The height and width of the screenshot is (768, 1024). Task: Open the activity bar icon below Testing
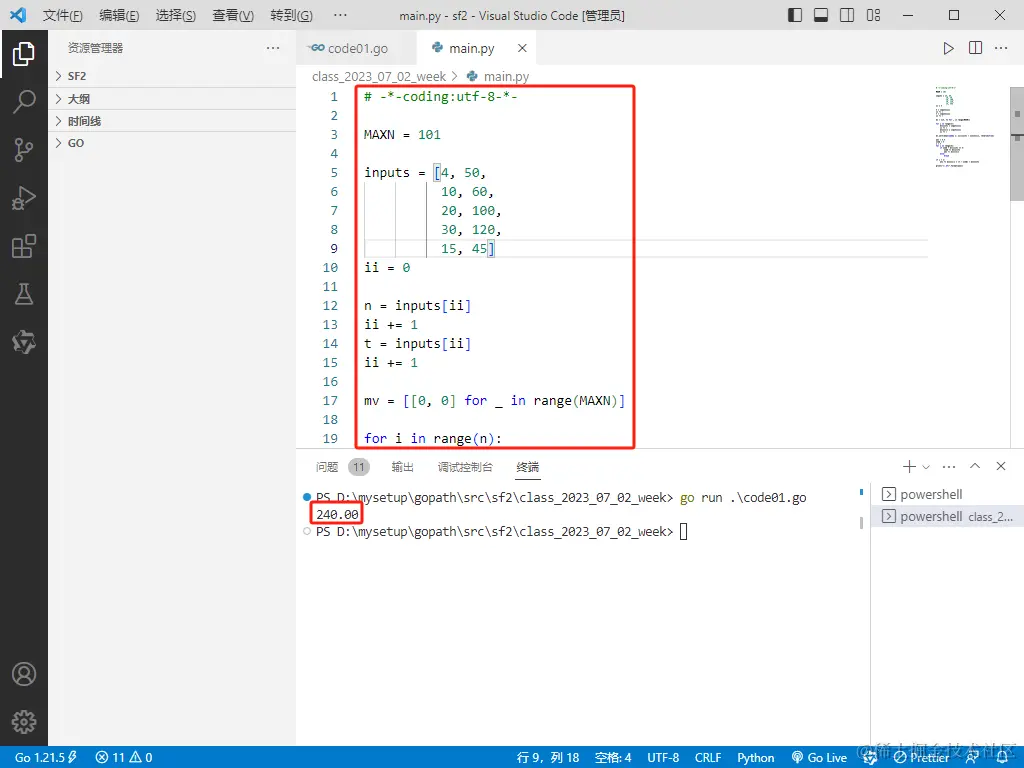[24, 342]
